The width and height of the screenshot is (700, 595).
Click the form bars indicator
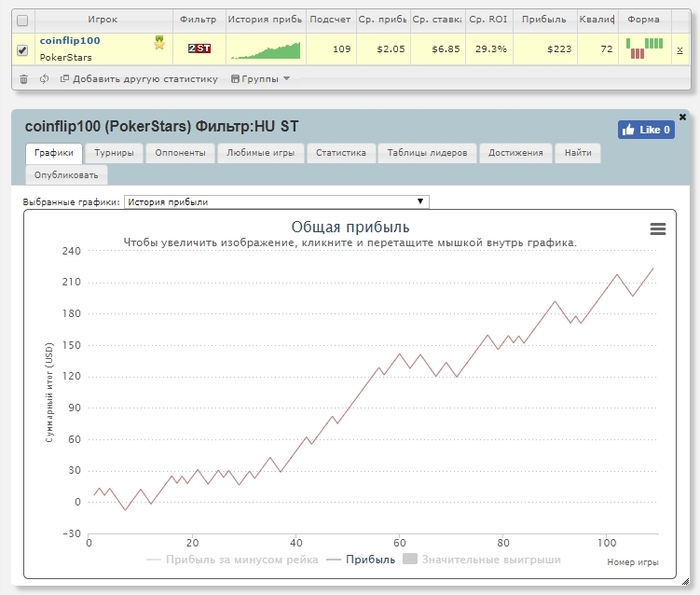(x=644, y=48)
